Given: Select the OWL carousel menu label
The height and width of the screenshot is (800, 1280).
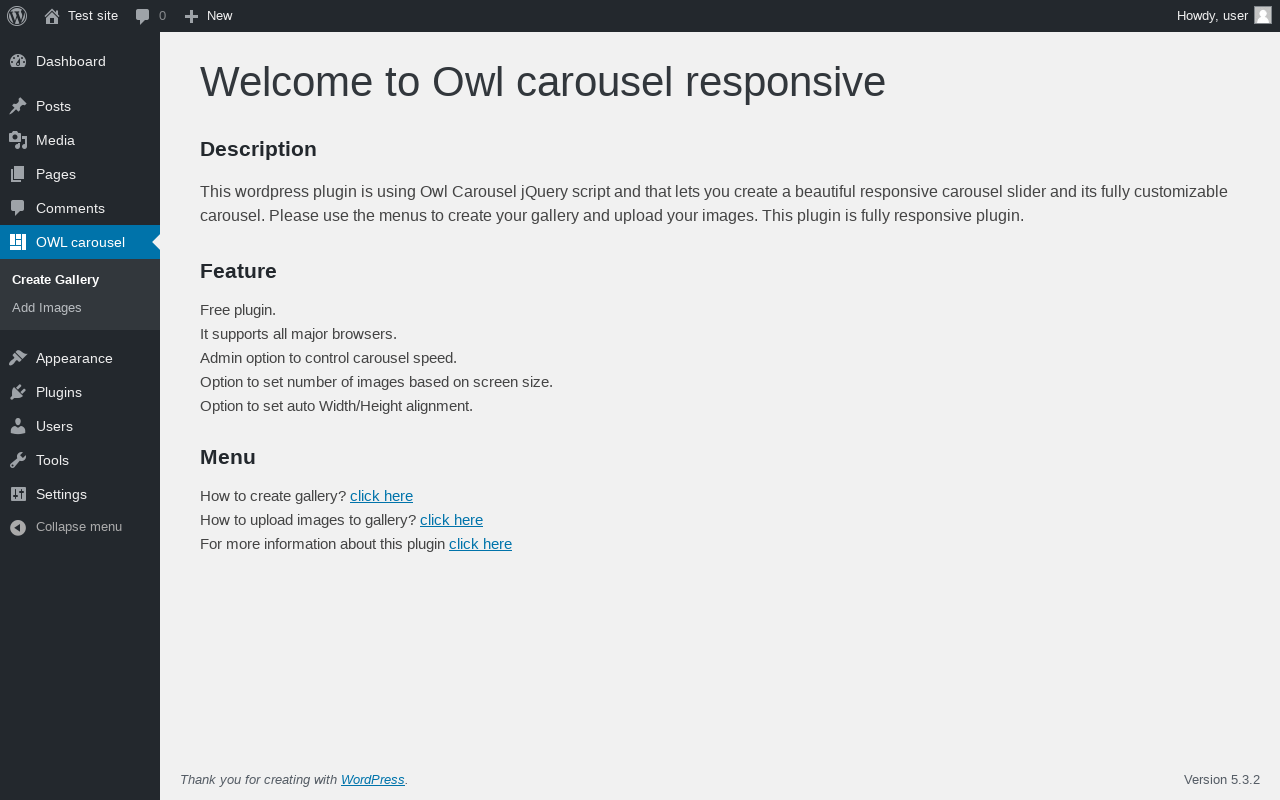Looking at the screenshot, I should 80,242.
